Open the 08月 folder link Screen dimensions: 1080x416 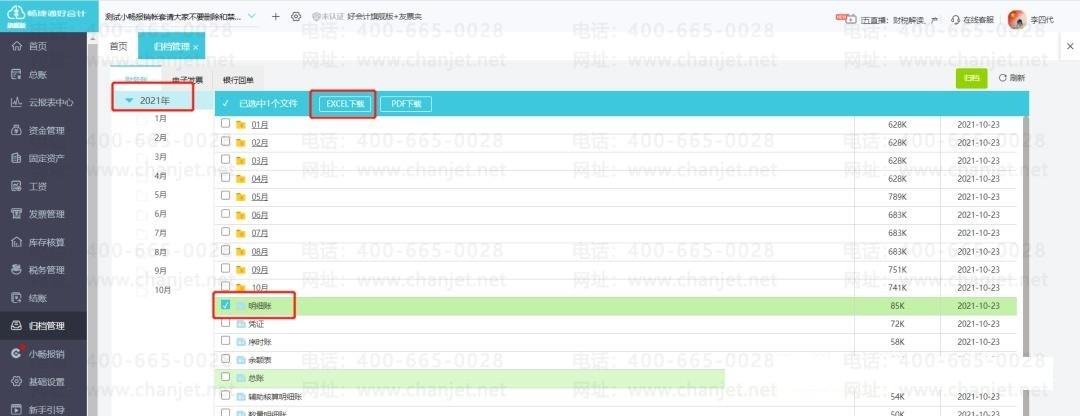click(260, 251)
